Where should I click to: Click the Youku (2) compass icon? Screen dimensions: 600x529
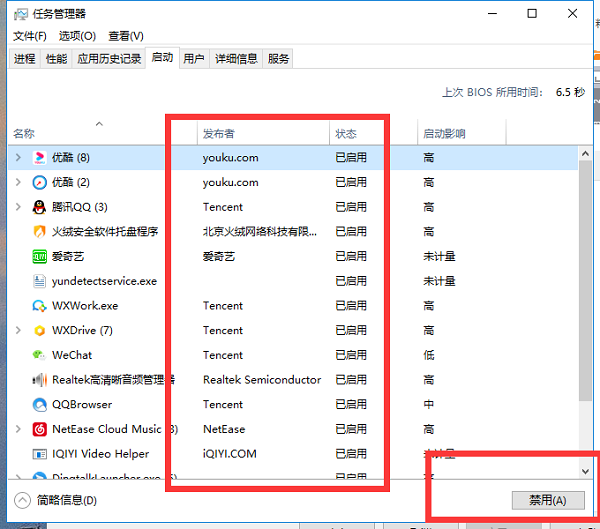click(39, 182)
